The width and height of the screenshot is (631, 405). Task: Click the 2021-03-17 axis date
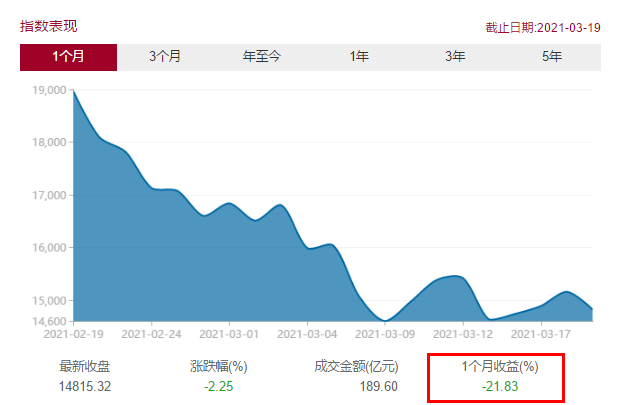tap(541, 335)
